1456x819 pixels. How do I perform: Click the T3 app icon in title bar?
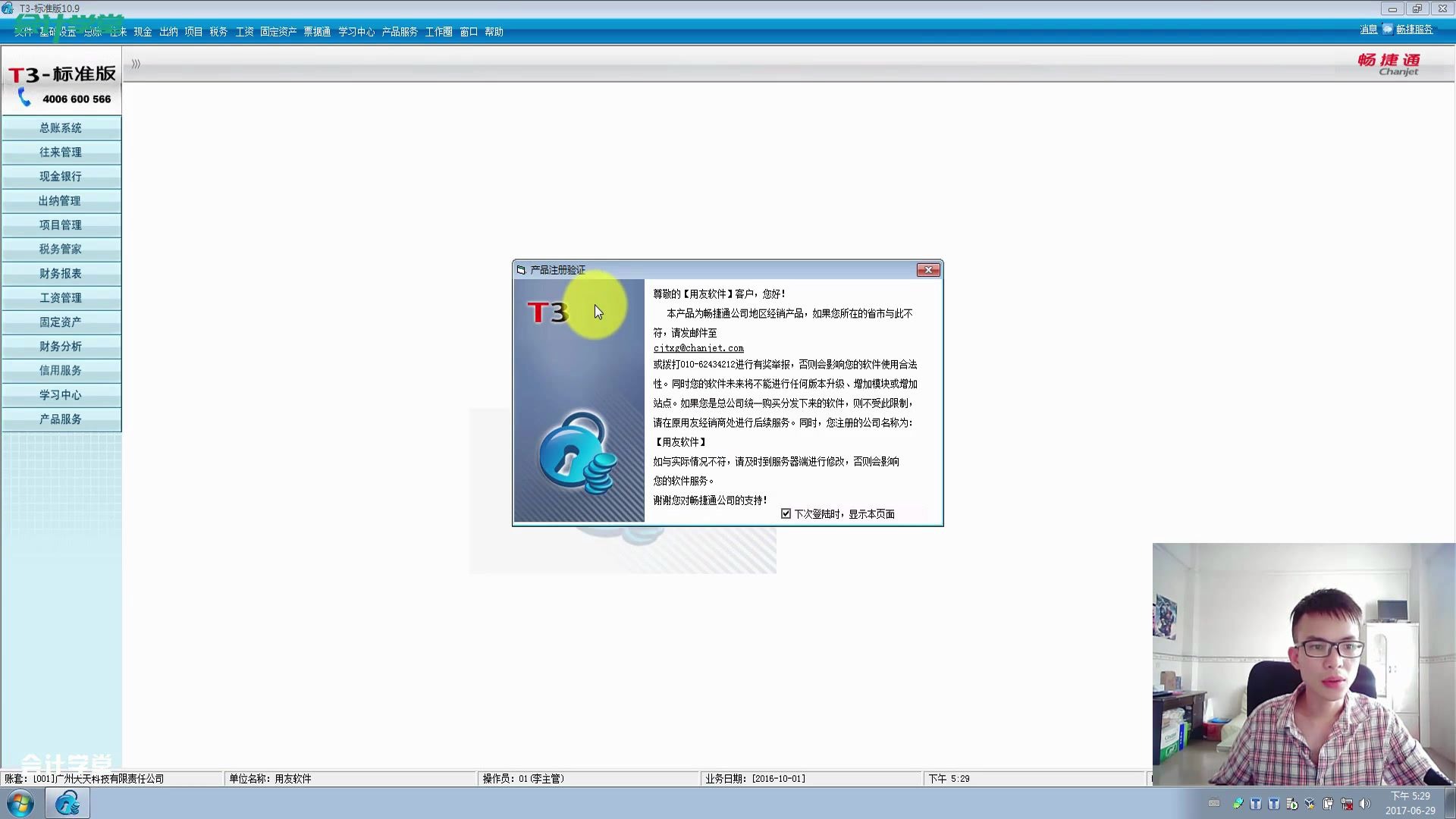pyautogui.click(x=8, y=8)
